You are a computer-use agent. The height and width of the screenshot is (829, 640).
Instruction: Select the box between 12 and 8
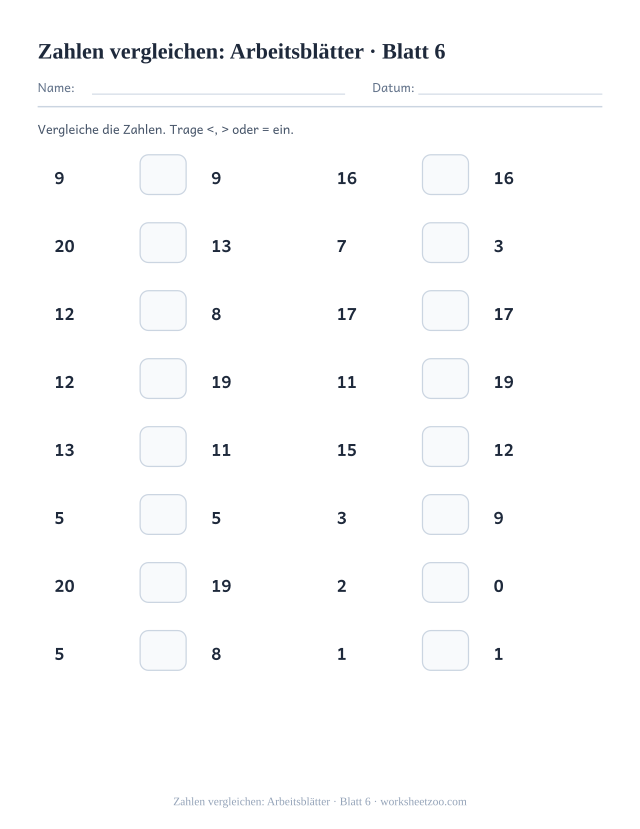(x=163, y=310)
